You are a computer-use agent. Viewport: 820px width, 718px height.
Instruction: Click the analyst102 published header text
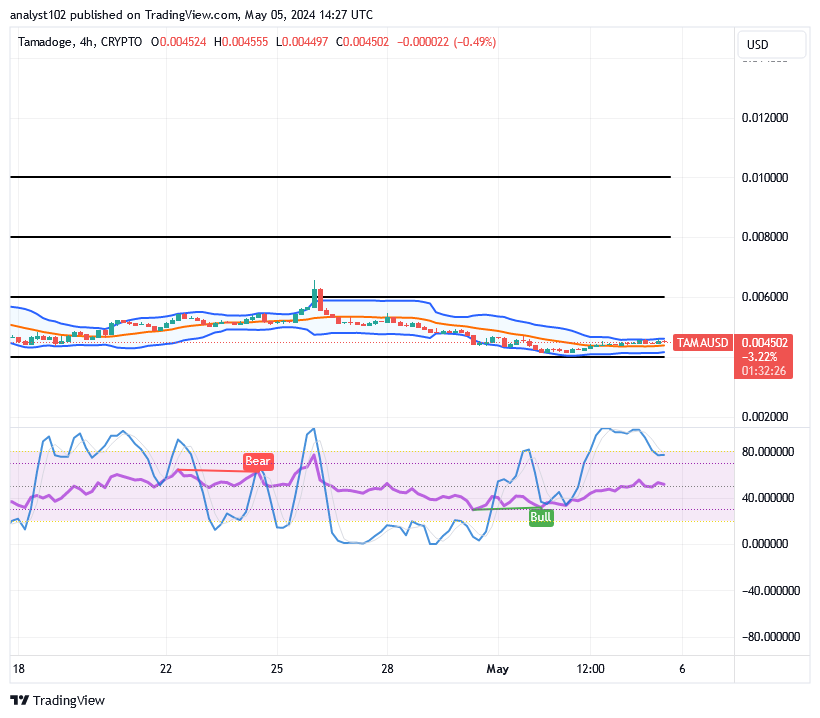click(x=191, y=15)
